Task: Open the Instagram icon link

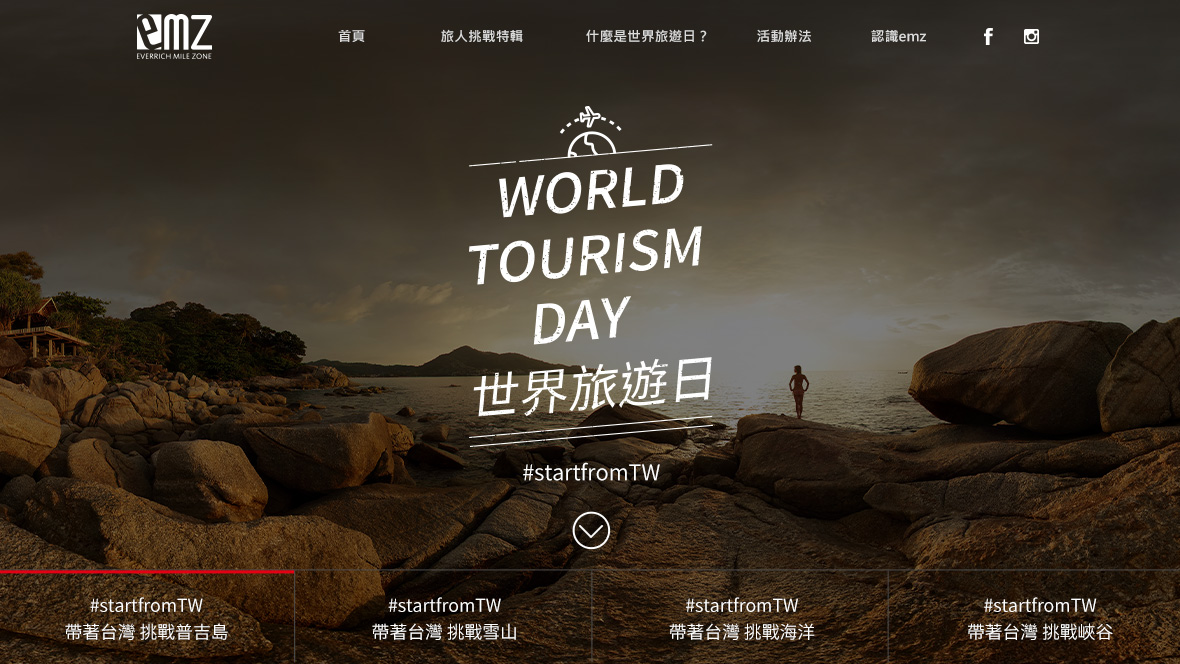Action: click(1031, 37)
